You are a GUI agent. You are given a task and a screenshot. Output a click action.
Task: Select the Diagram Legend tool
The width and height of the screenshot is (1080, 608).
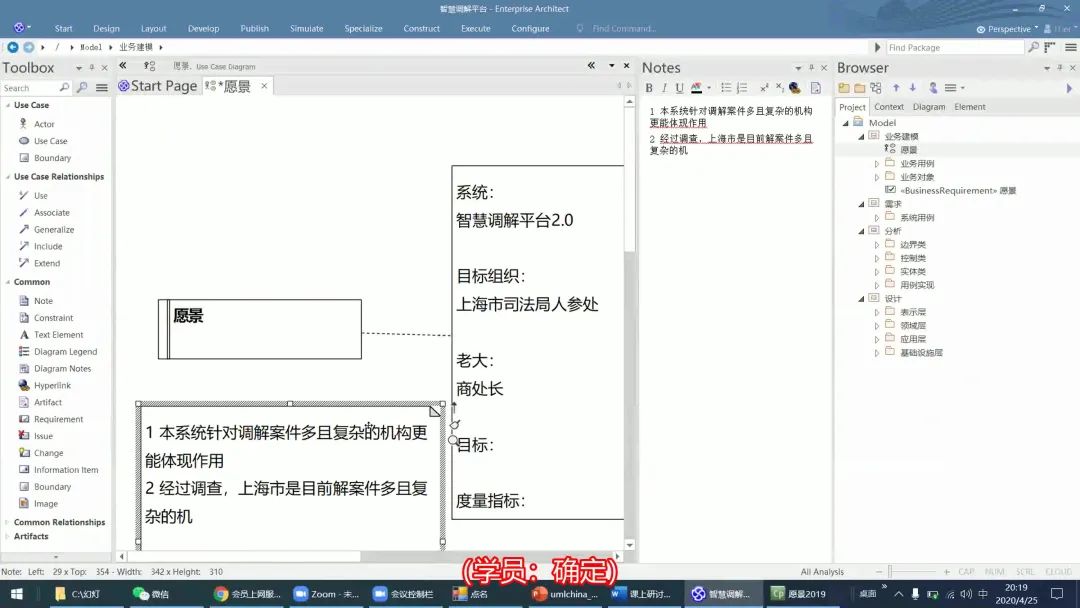[x=65, y=352]
